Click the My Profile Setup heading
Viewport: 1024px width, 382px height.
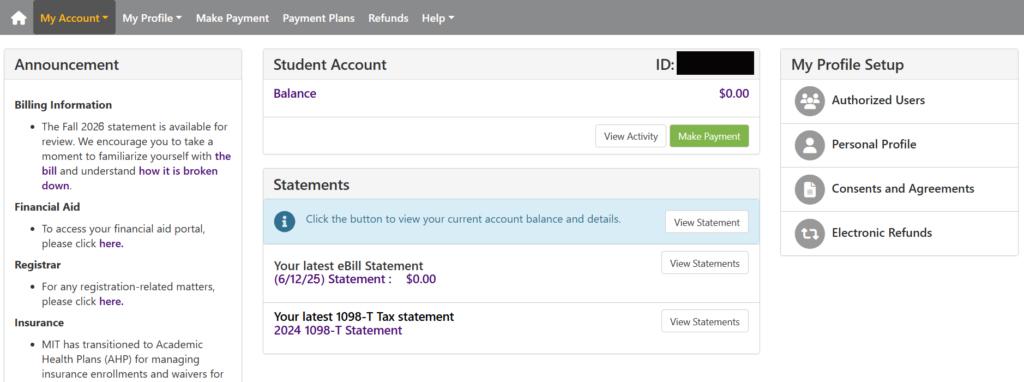coord(848,65)
